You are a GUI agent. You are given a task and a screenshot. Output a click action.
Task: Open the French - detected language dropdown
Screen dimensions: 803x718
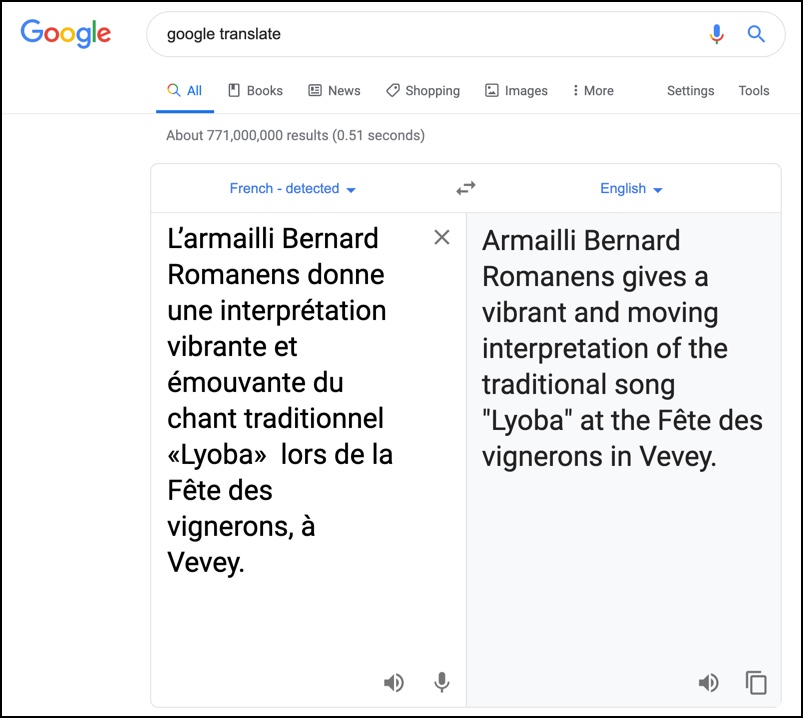coord(293,188)
